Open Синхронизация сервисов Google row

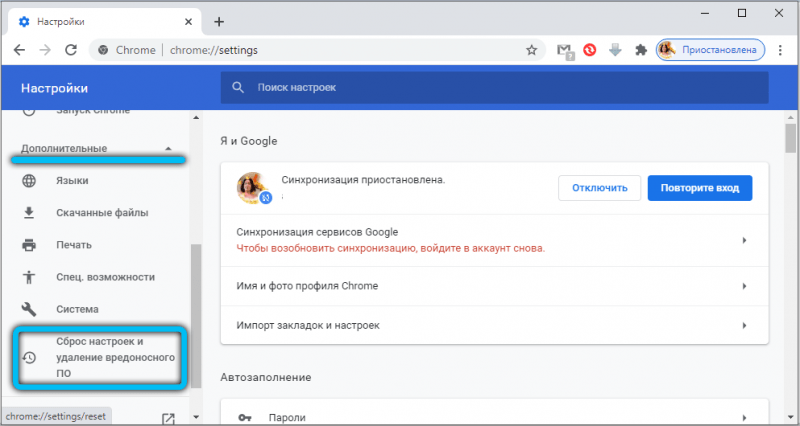pyautogui.click(x=494, y=240)
